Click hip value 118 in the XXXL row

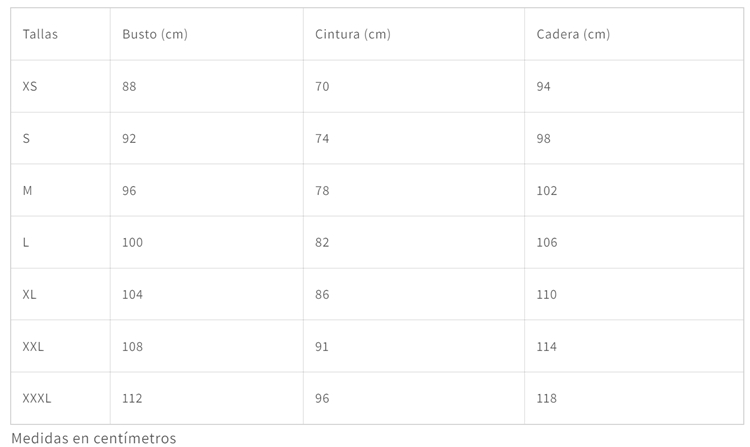(547, 398)
